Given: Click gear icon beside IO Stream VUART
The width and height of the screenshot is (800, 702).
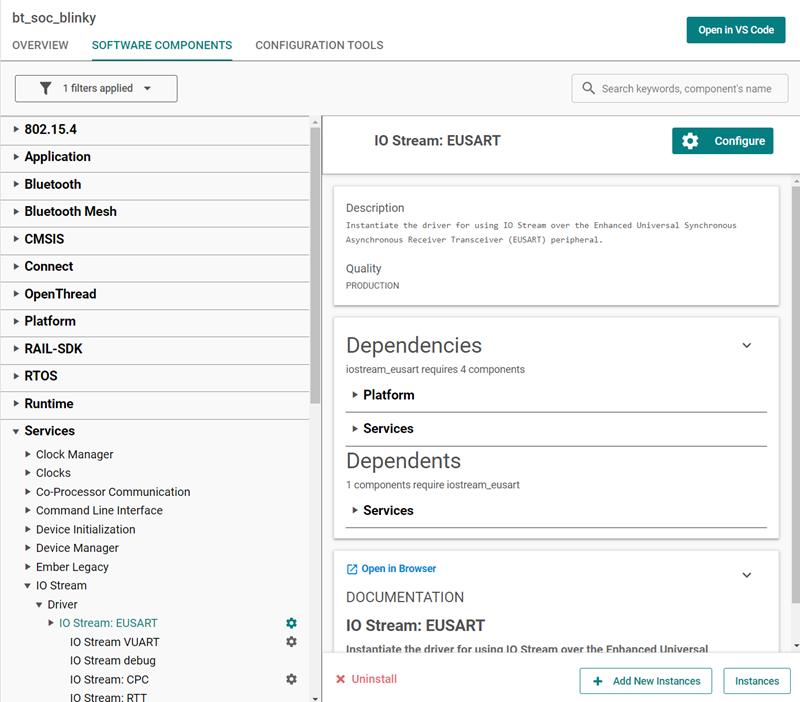Looking at the screenshot, I should [x=292, y=642].
